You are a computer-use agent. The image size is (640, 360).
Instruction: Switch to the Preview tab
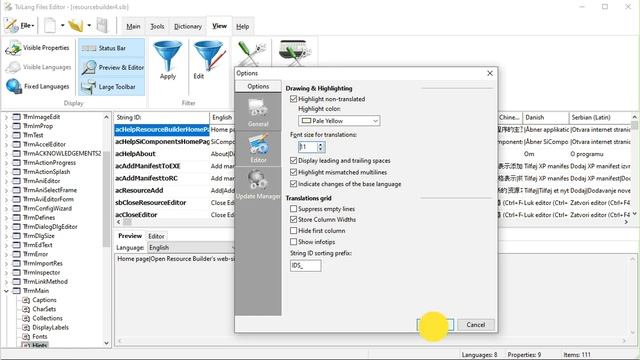coord(130,236)
